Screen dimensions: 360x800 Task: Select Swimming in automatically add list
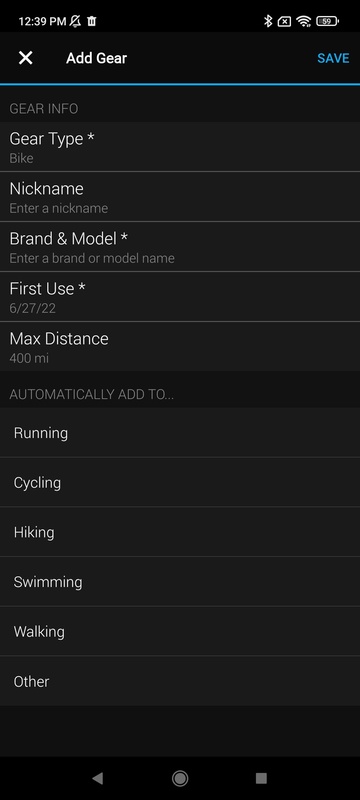(180, 582)
